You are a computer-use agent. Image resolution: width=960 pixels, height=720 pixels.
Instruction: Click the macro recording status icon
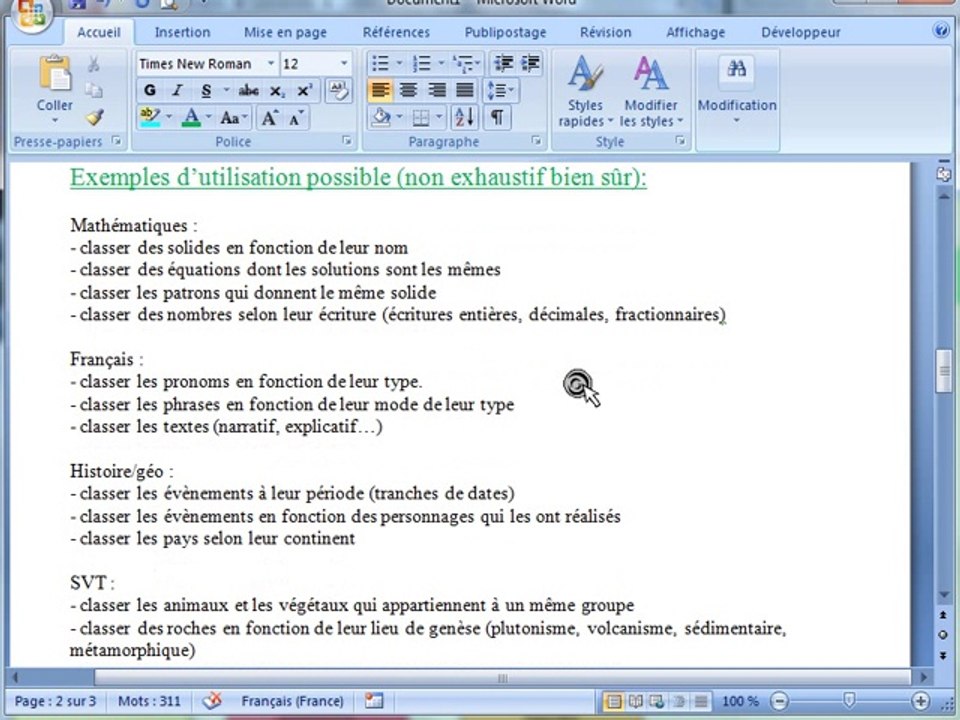click(373, 701)
